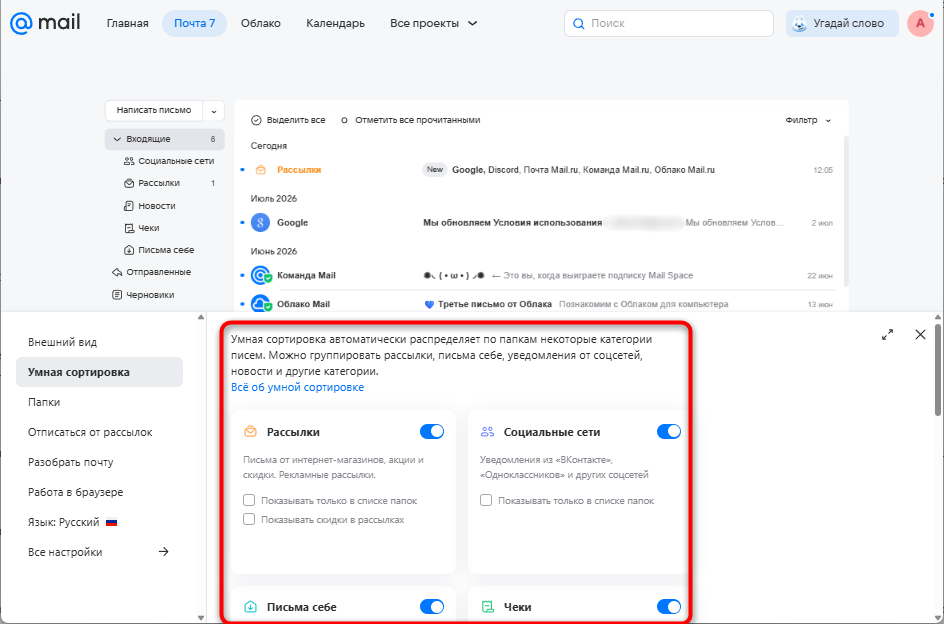This screenshot has width=944, height=624.
Task: Click the Письма себе folder icon in sidebar
Action: [128, 250]
